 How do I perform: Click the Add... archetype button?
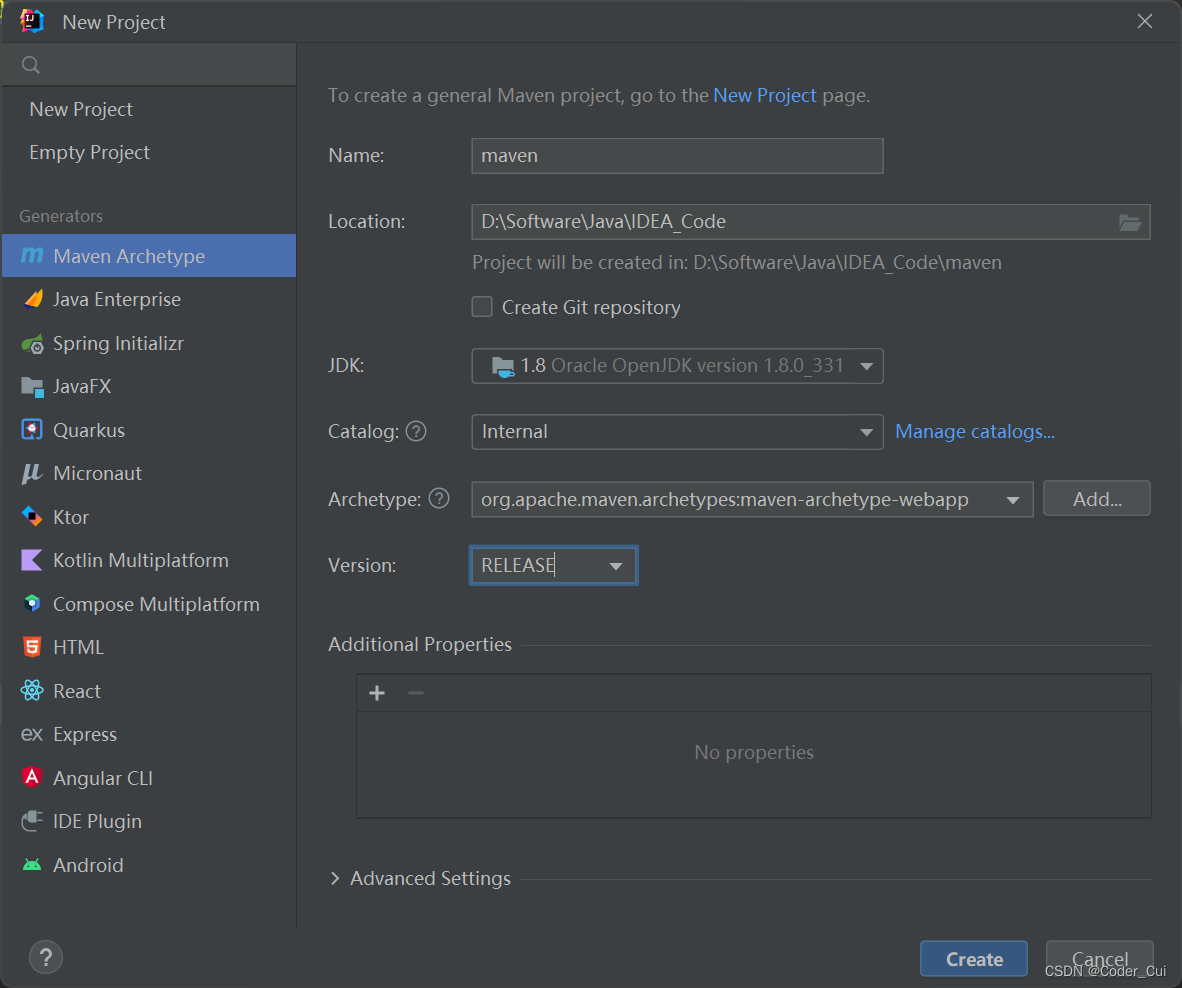pos(1097,498)
